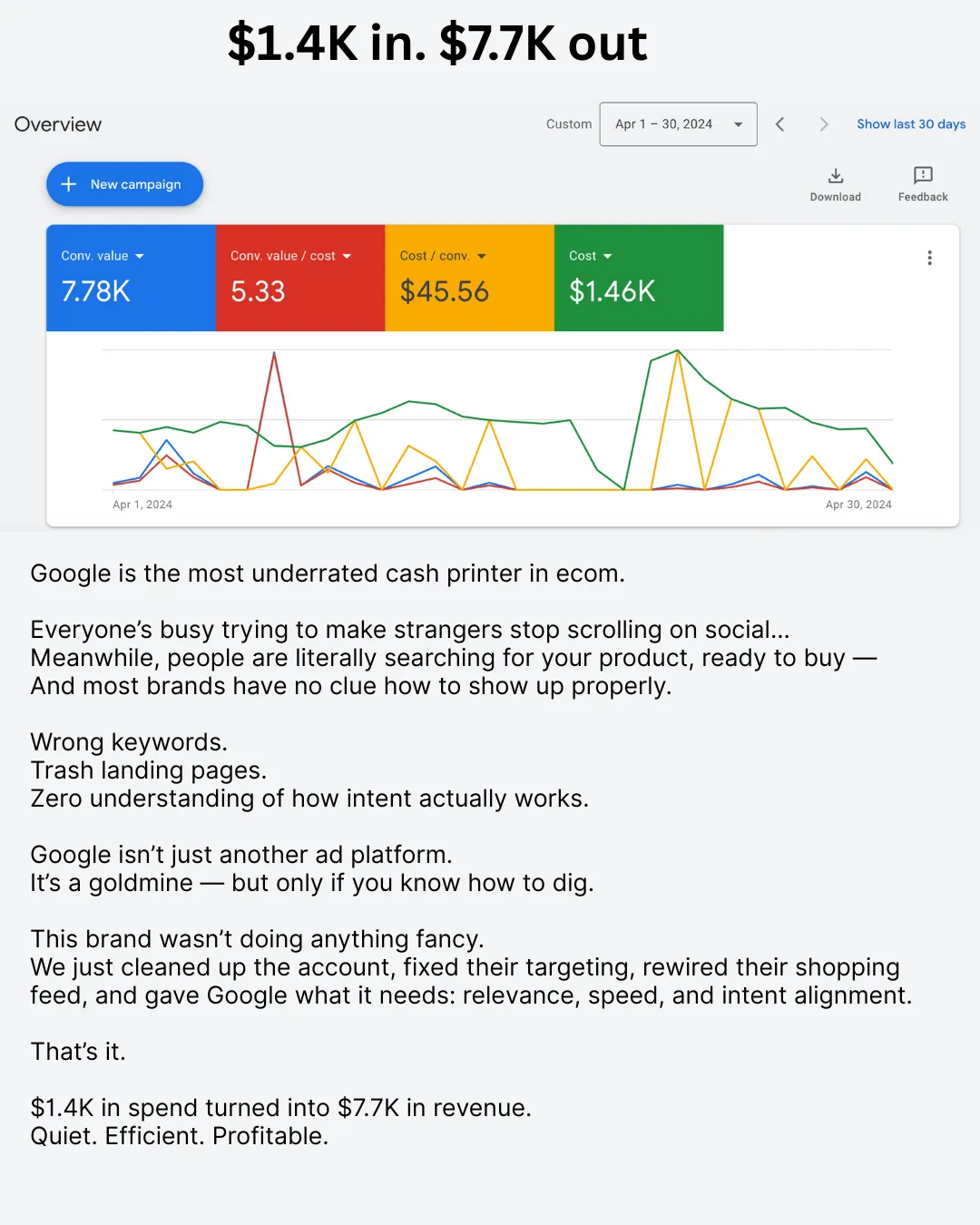Select the yellow $45.56 scorecard
The width and height of the screenshot is (980, 1225).
470,278
